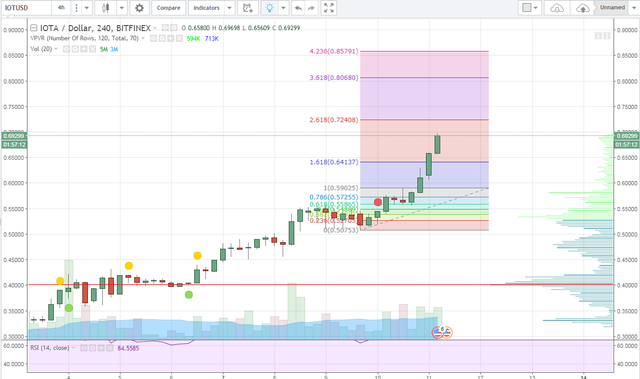Click the last green candle near 0.69
This screenshot has width=640, height=379.
click(x=438, y=144)
